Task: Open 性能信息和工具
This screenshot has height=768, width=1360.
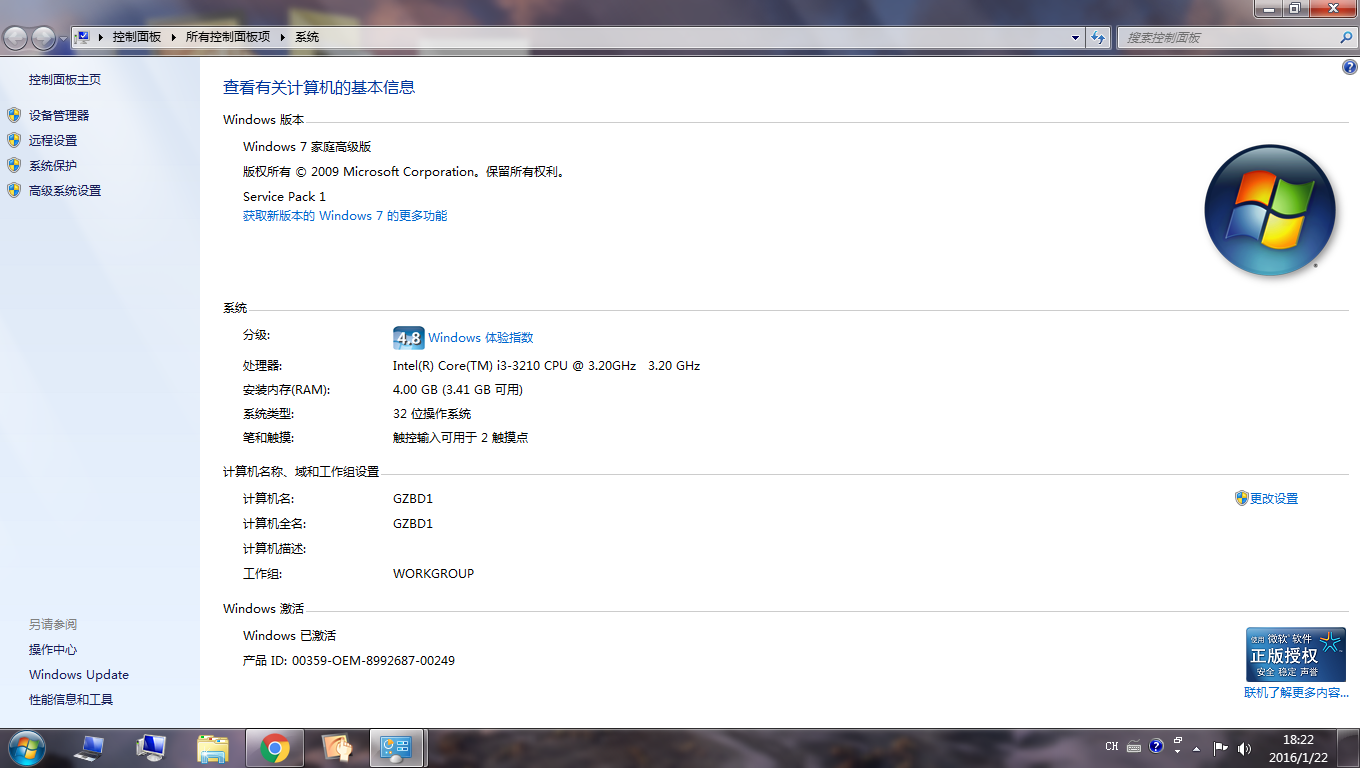Action: point(71,700)
